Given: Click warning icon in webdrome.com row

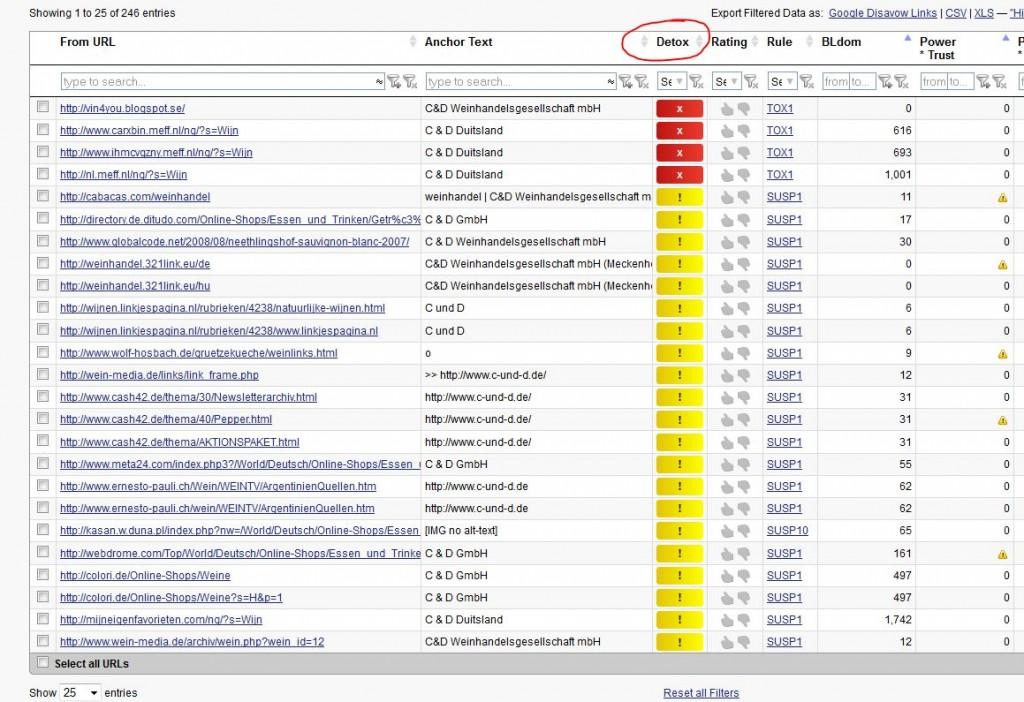Looking at the screenshot, I should (x=1002, y=554).
